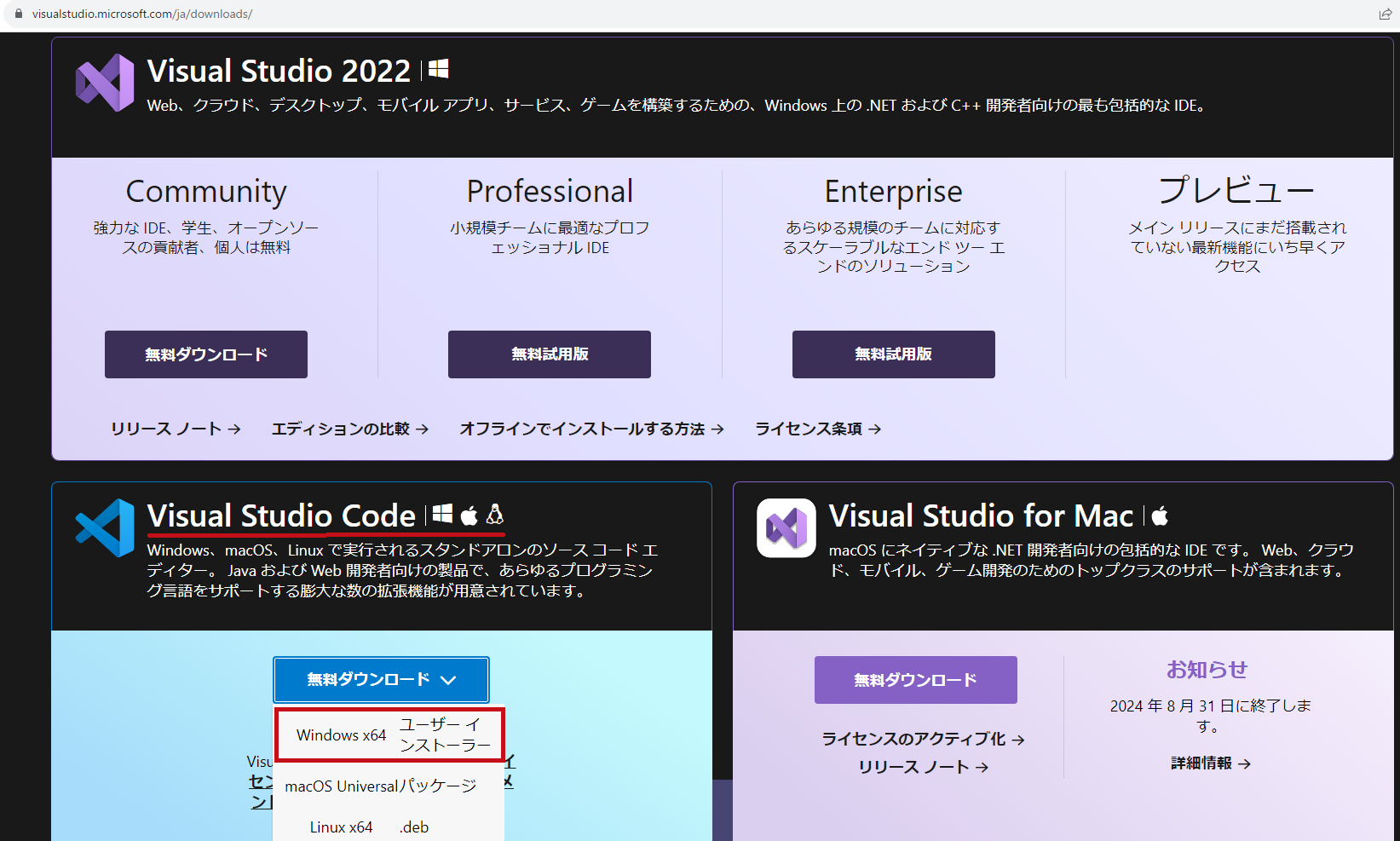Open ライセンスのアクティブ化 link for Mac
Viewport: 1400px width, 841px height.
point(923,739)
